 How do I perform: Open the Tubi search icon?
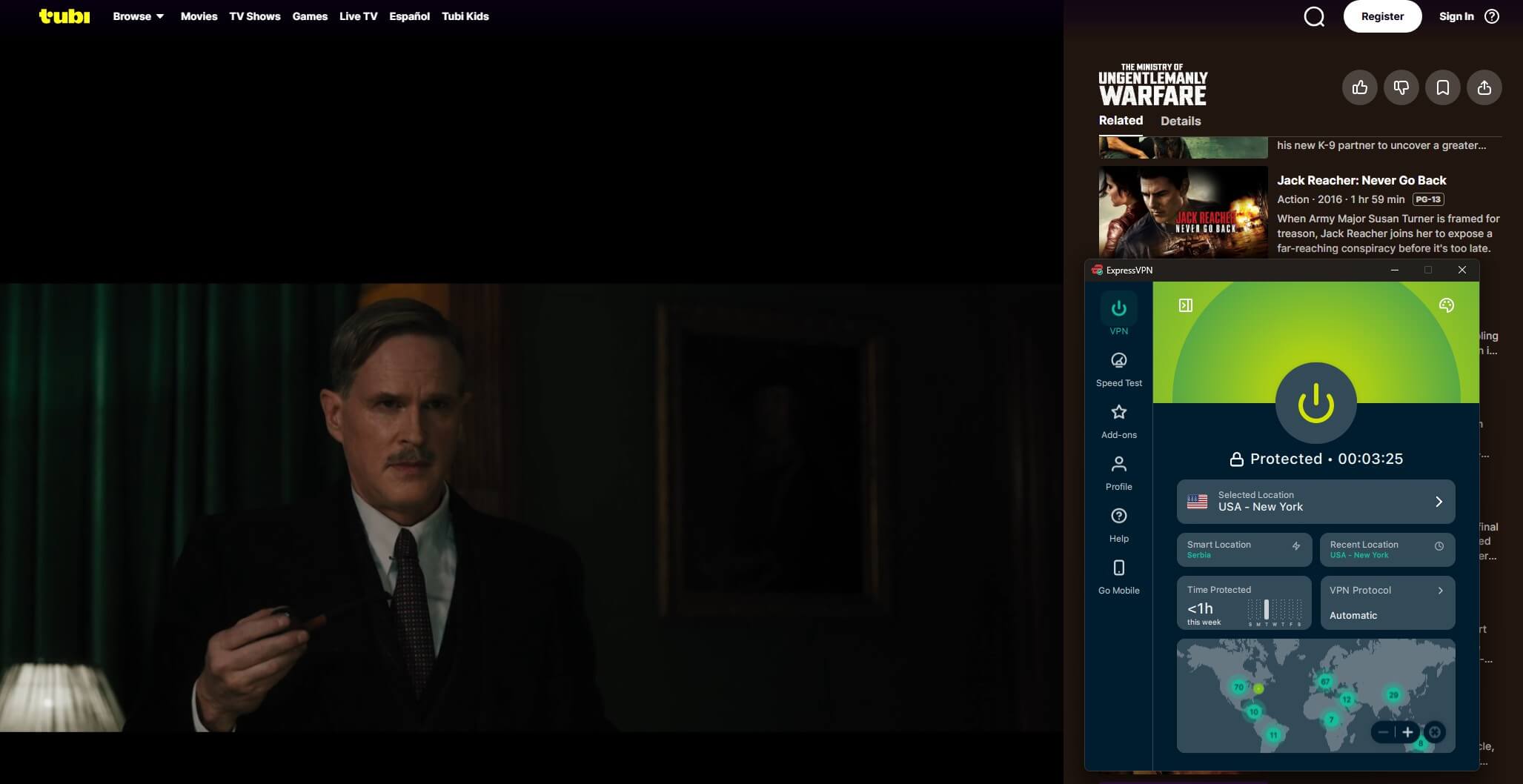pyautogui.click(x=1314, y=16)
